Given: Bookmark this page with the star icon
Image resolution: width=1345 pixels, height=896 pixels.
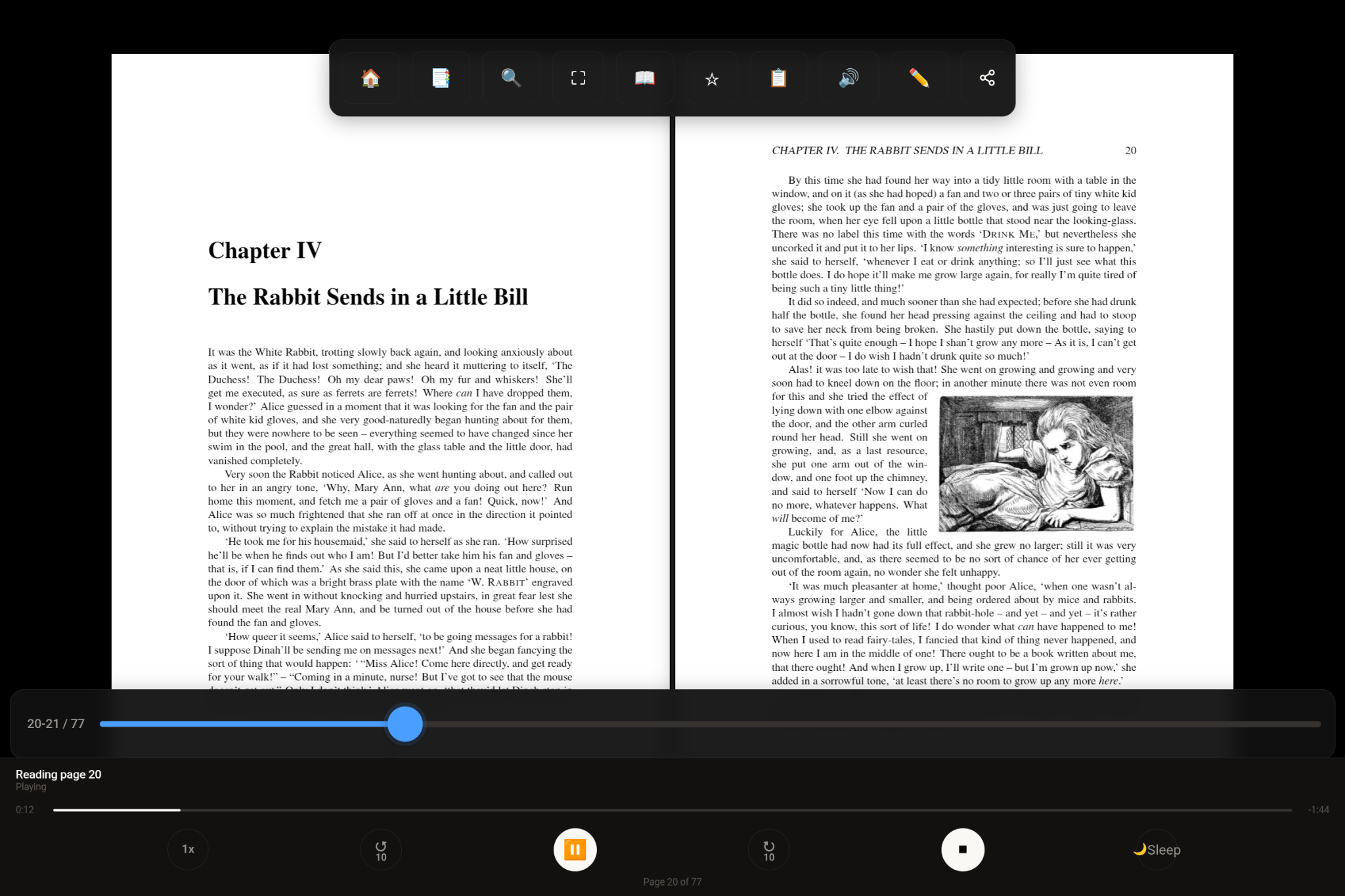Looking at the screenshot, I should tap(711, 77).
